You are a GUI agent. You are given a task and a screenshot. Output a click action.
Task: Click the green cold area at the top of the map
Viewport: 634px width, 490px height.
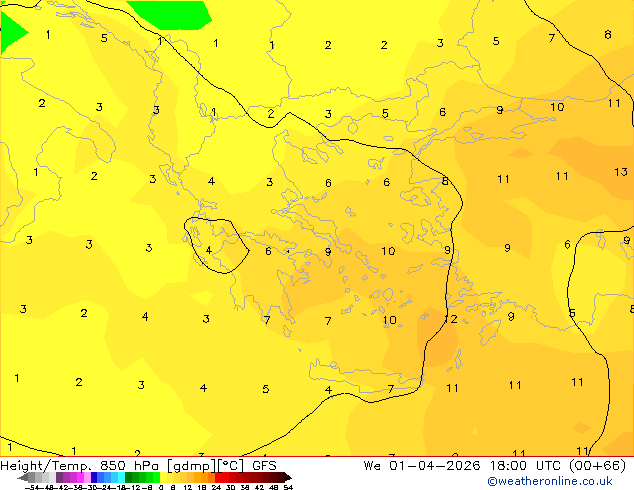170,15
